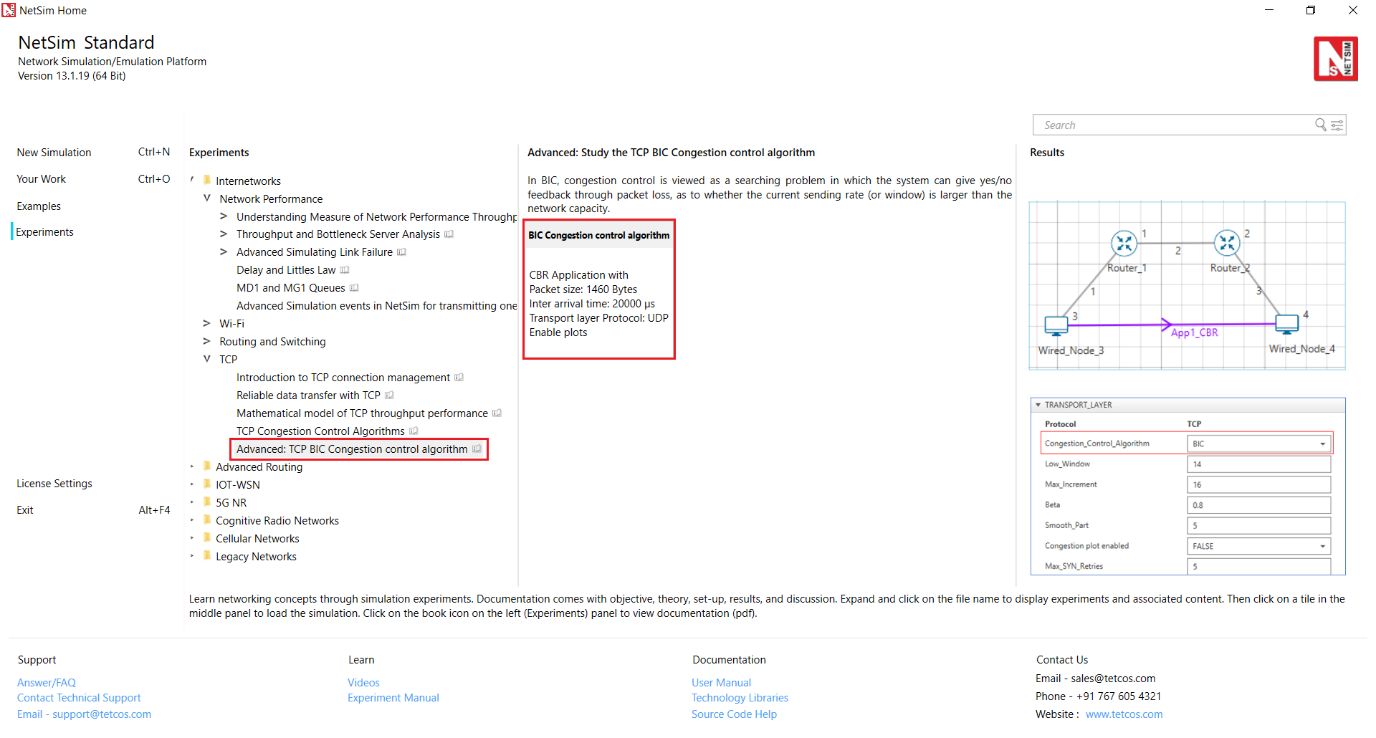Viewport: 1376px width, 738px height.
Task: Collapse the TCP tree node
Action: pyautogui.click(x=207, y=359)
